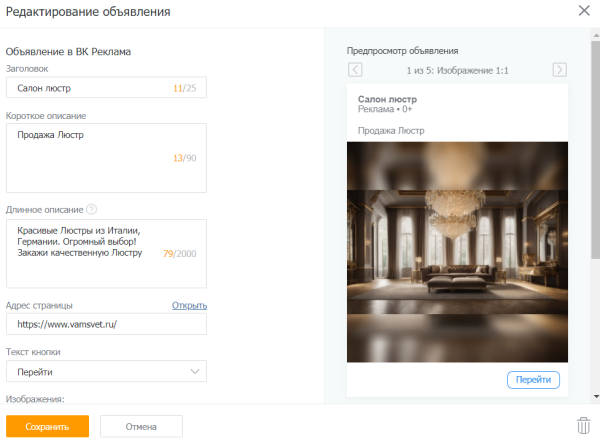Focus the short description text area

105,157
